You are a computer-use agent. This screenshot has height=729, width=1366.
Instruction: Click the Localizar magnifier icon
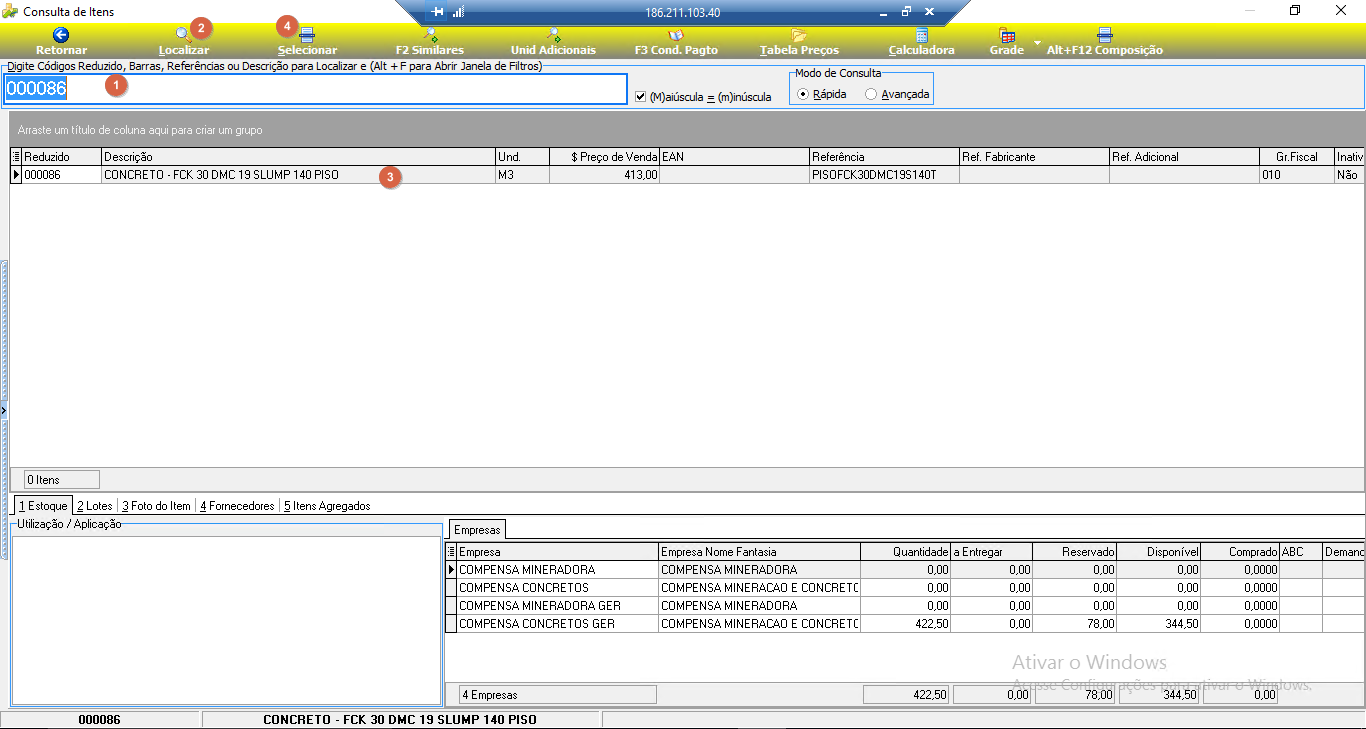(x=183, y=35)
